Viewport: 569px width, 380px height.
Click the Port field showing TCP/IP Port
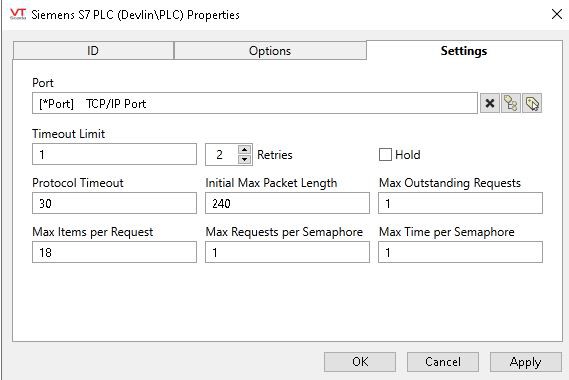click(x=255, y=103)
